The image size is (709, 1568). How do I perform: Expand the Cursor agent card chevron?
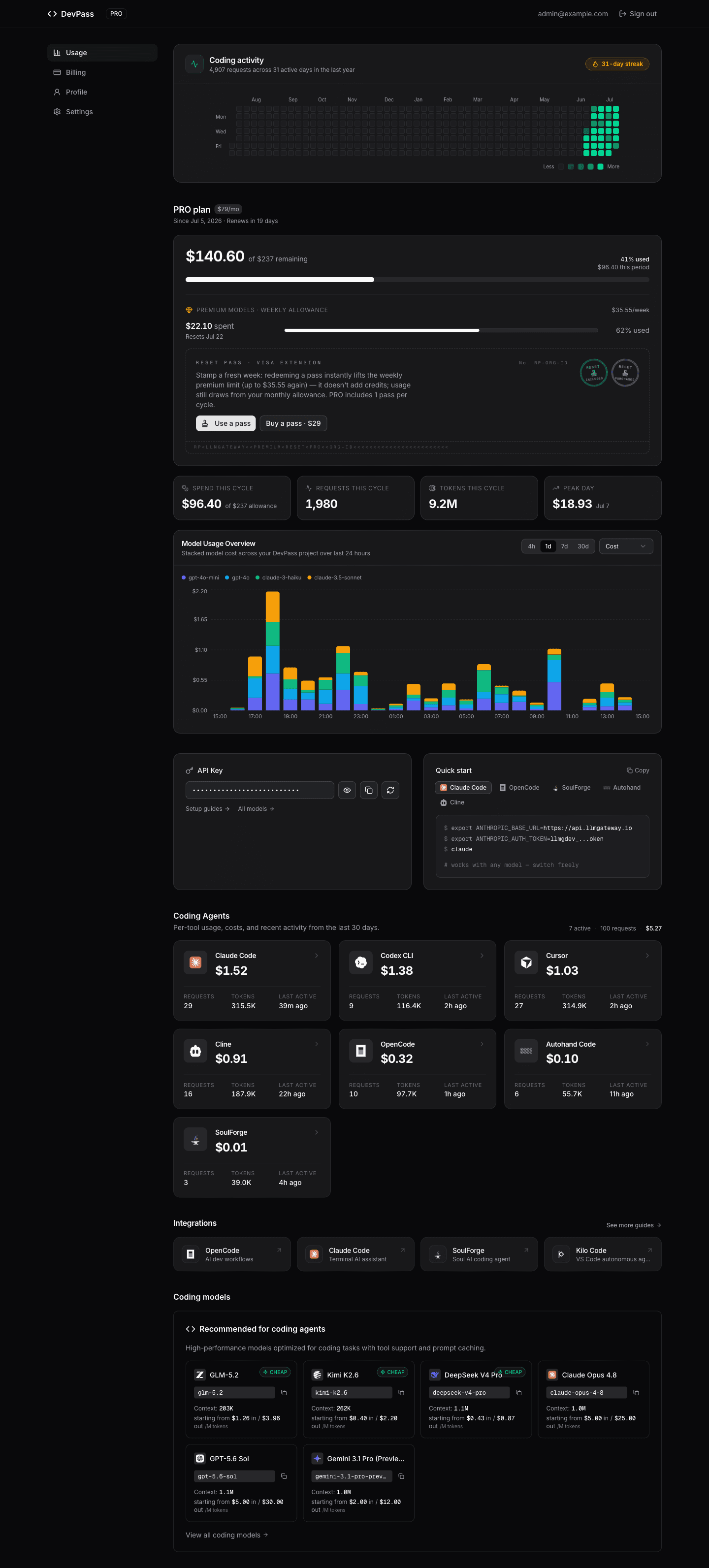[647, 956]
